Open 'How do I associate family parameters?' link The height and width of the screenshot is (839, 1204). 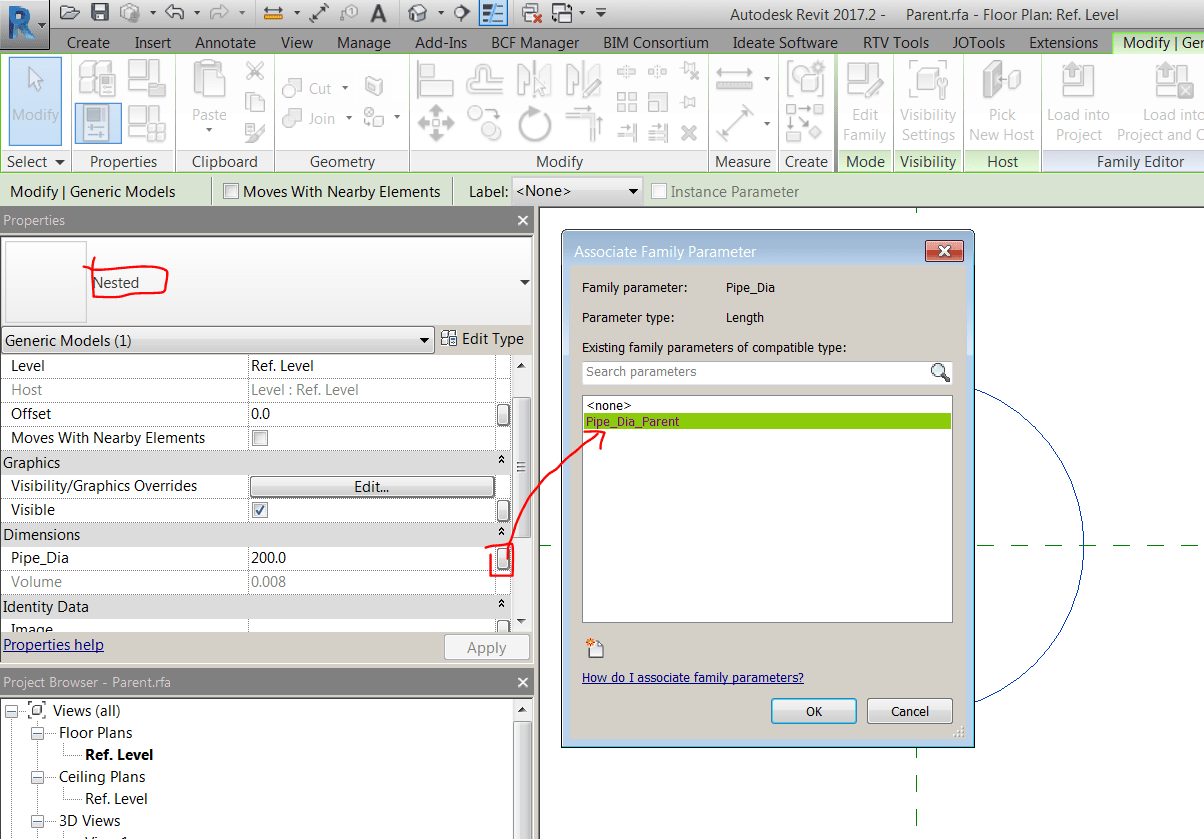pyautogui.click(x=693, y=677)
